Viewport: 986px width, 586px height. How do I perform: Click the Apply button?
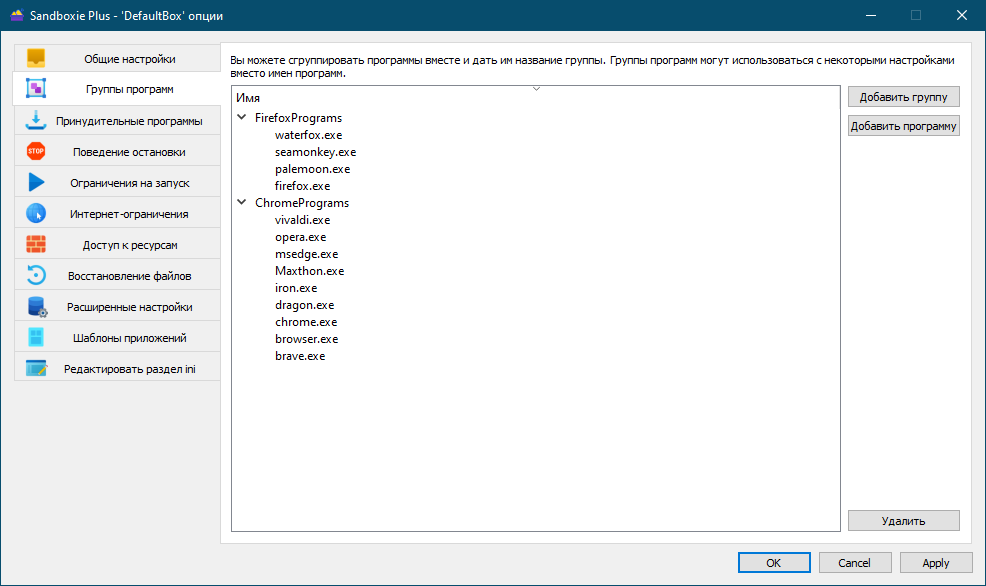pos(936,563)
